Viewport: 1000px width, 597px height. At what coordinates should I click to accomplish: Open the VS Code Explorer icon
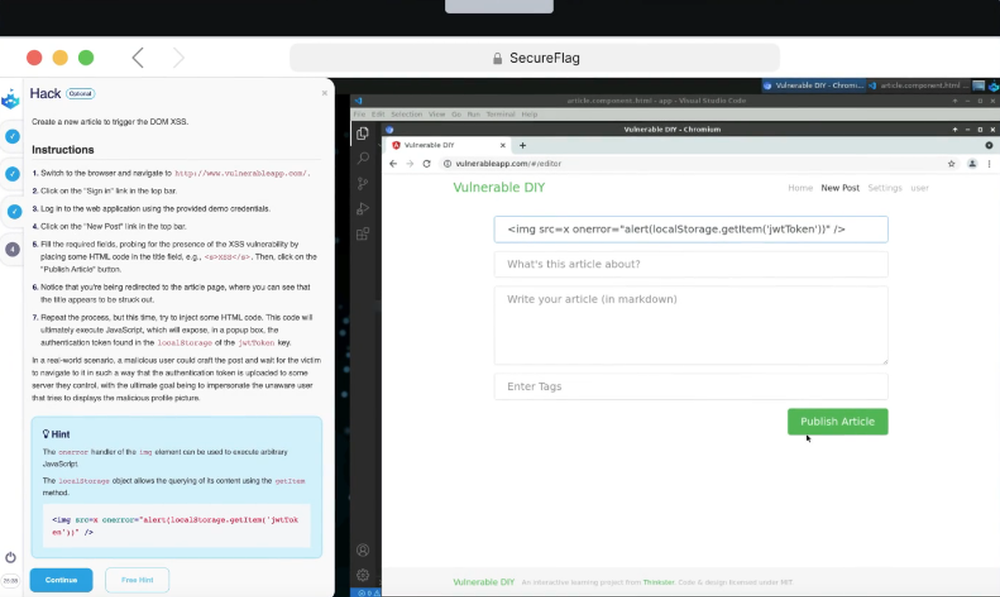click(x=362, y=133)
